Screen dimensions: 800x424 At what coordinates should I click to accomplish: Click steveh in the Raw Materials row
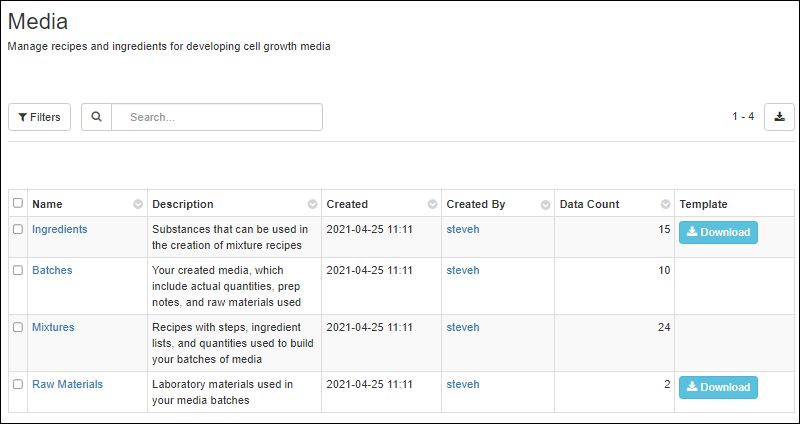(462, 384)
